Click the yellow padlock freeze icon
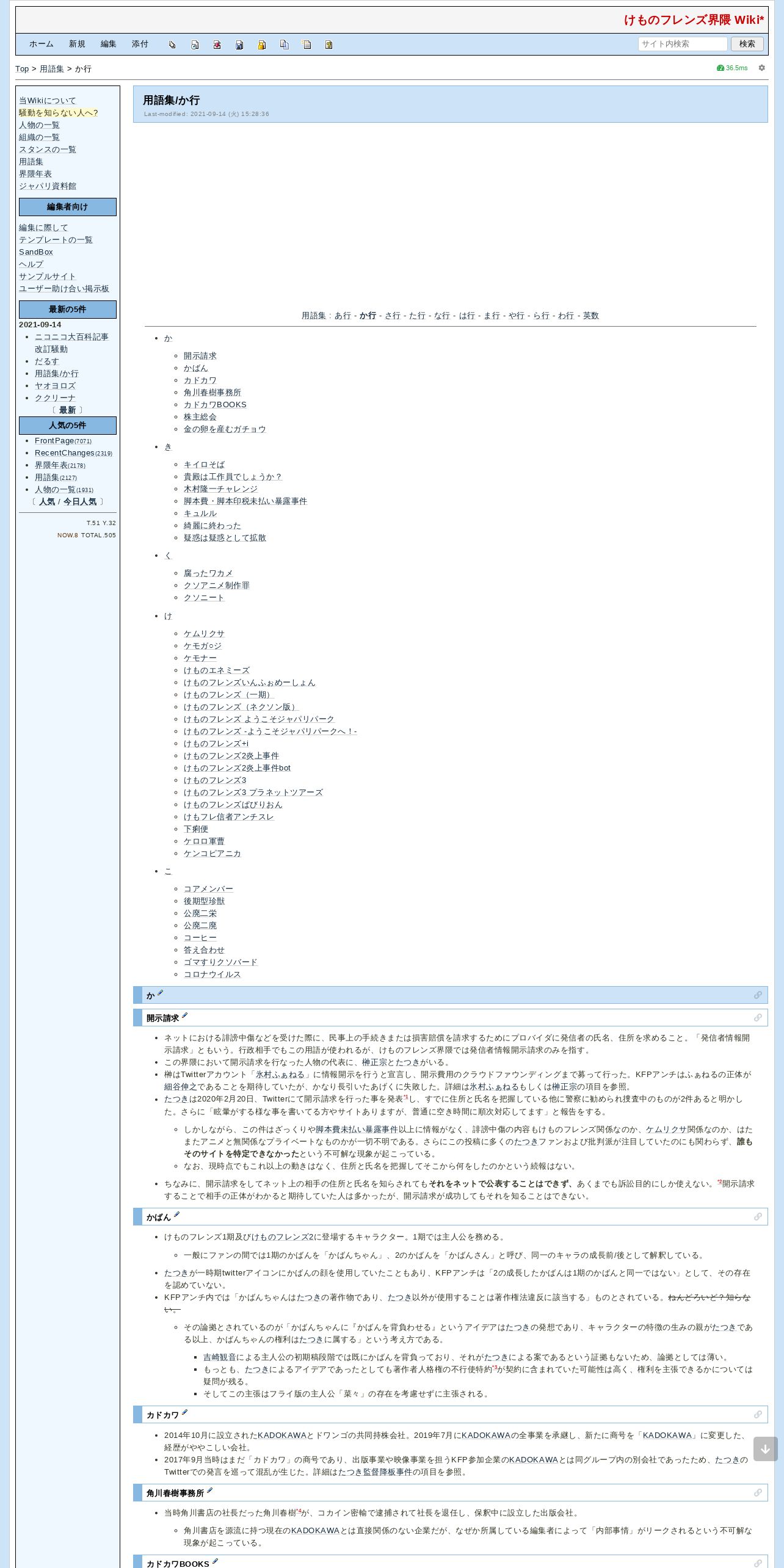 pos(262,45)
